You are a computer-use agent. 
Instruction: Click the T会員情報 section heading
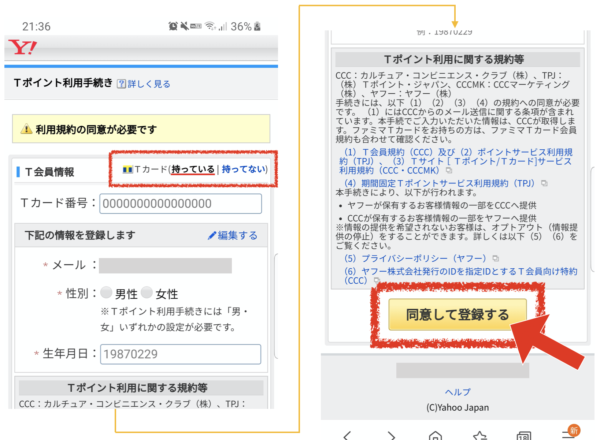50,172
